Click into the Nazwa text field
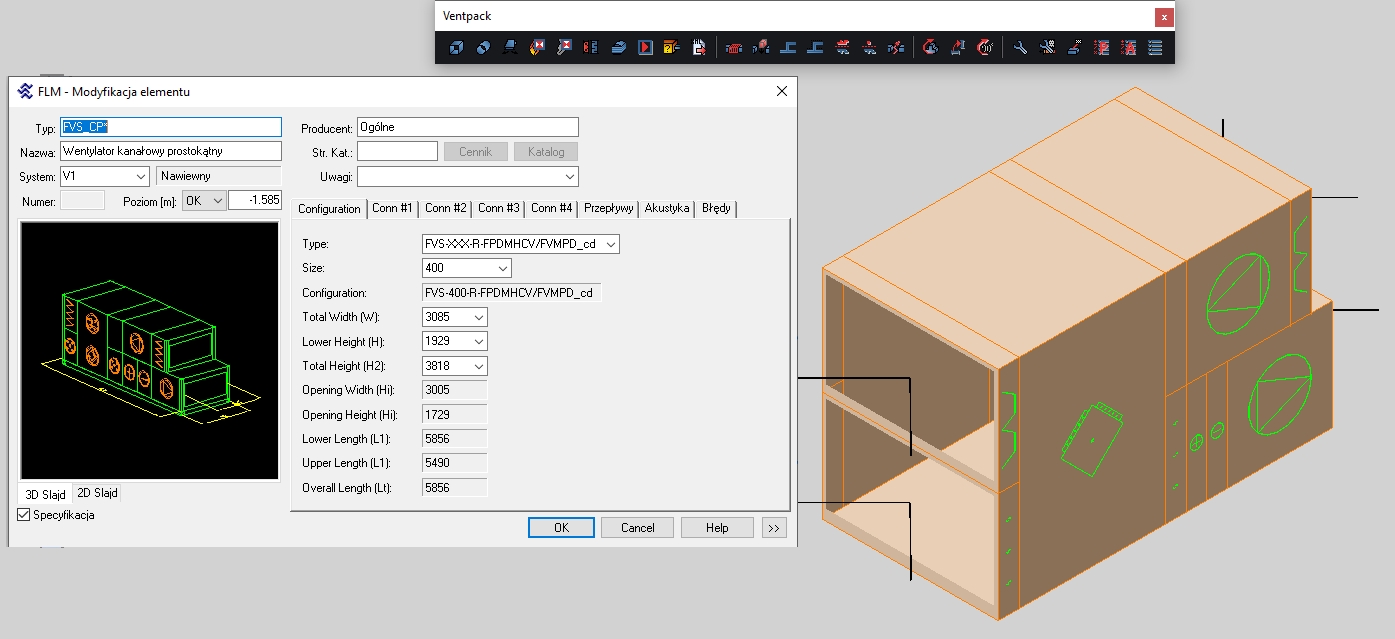This screenshot has width=1395, height=639. pyautogui.click(x=171, y=151)
